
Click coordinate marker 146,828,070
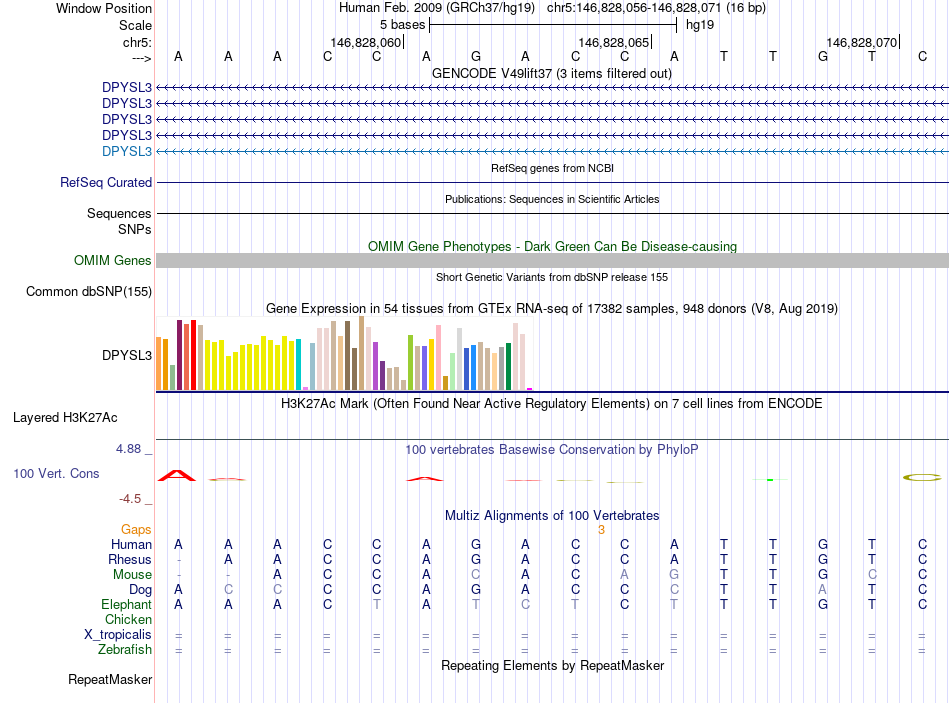click(x=862, y=42)
